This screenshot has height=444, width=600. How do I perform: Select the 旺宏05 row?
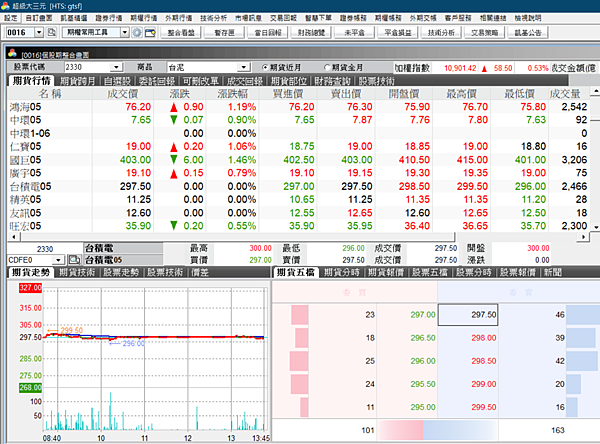click(x=298, y=226)
